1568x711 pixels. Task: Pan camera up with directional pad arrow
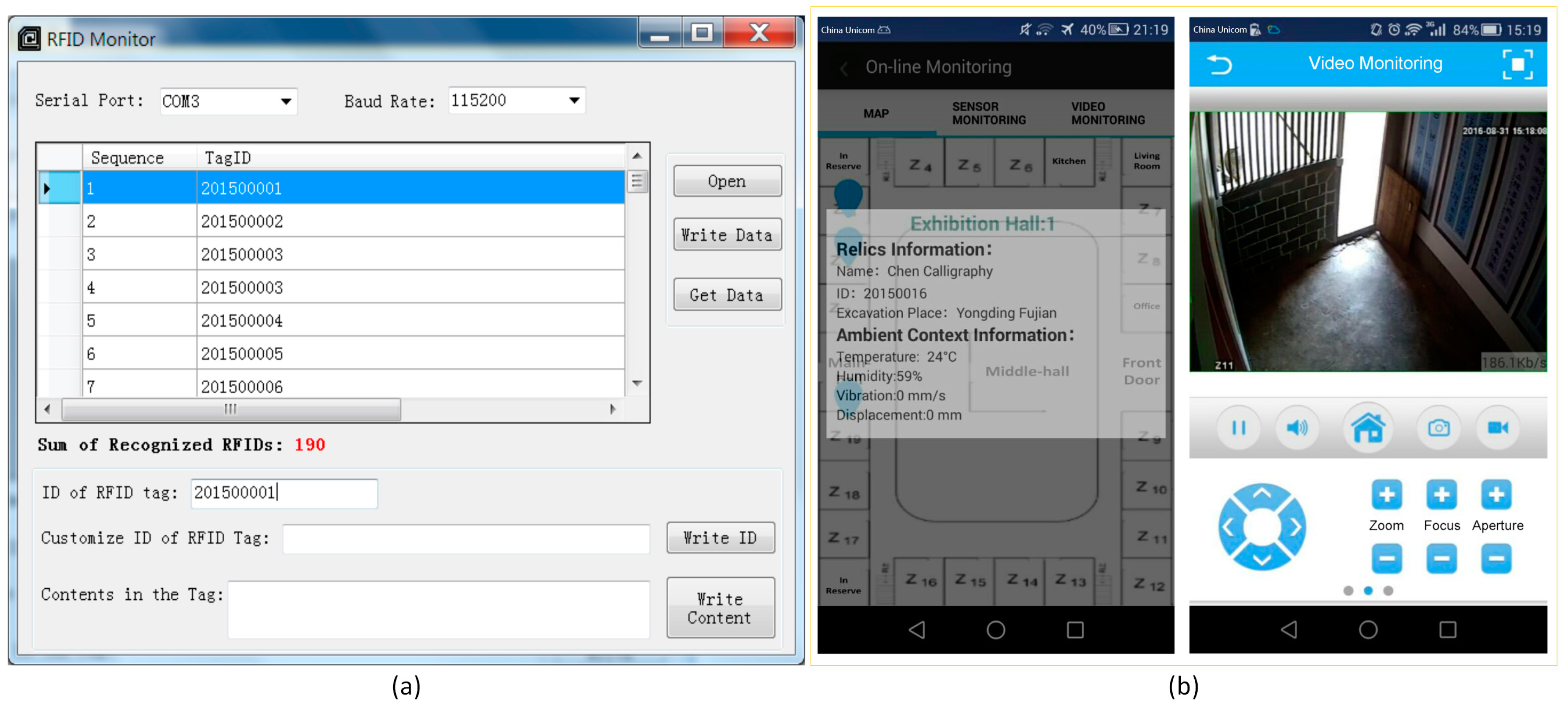[1262, 494]
